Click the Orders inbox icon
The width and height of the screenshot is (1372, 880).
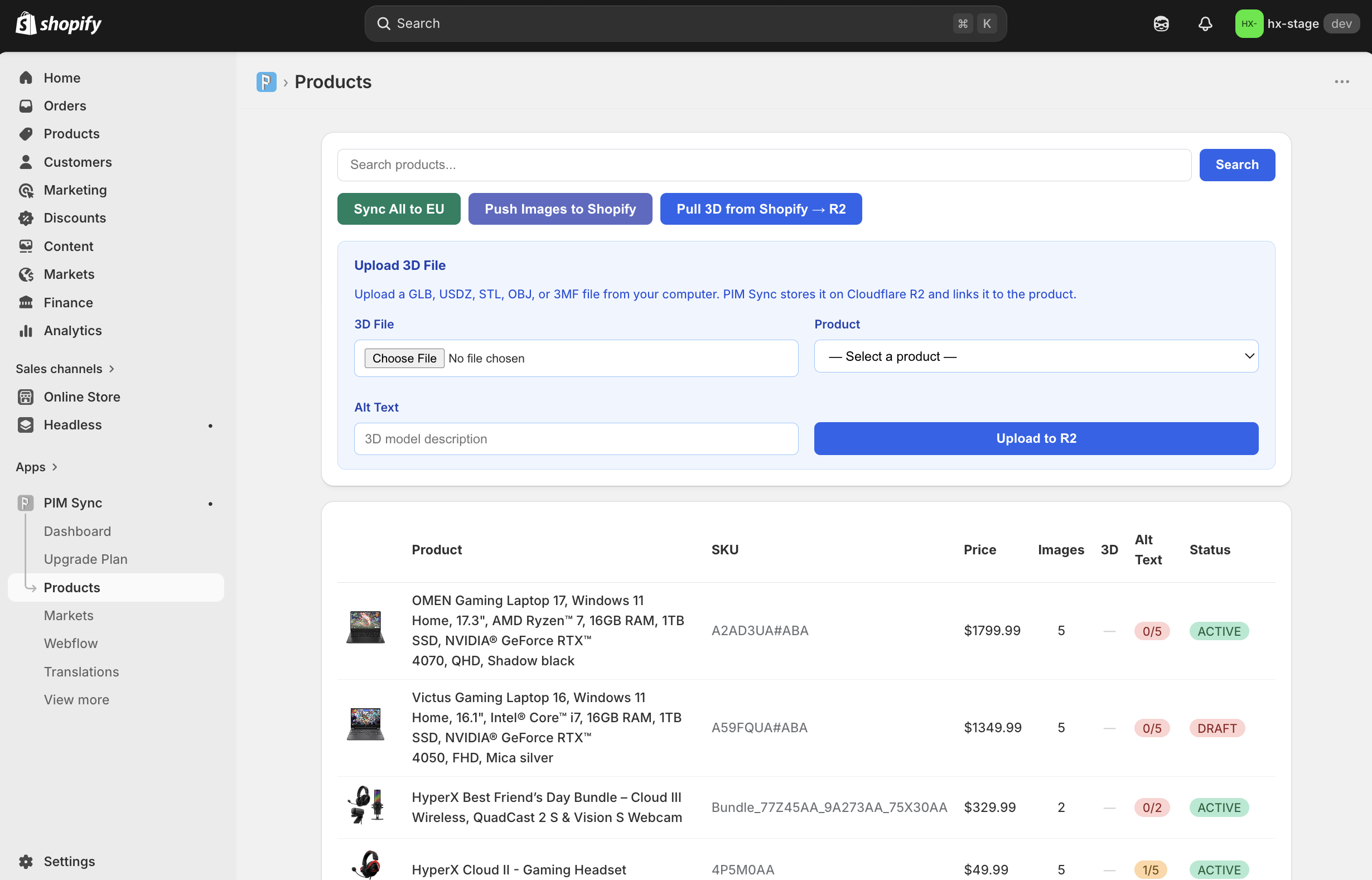(x=26, y=106)
